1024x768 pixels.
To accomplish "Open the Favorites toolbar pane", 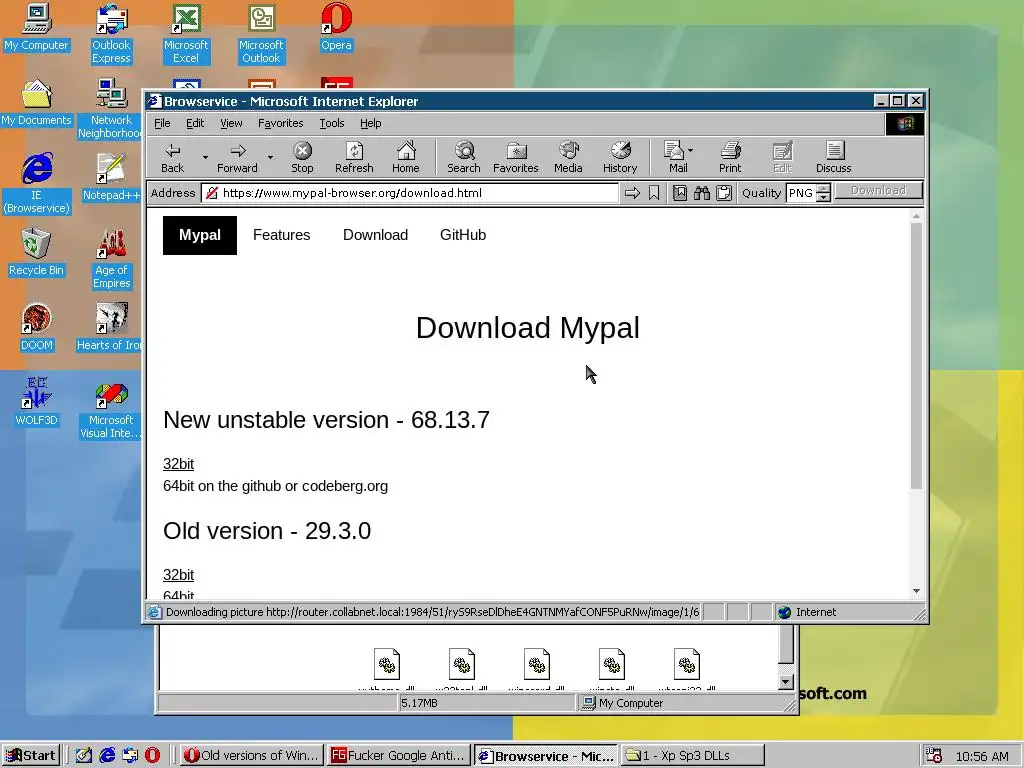I will tap(515, 157).
